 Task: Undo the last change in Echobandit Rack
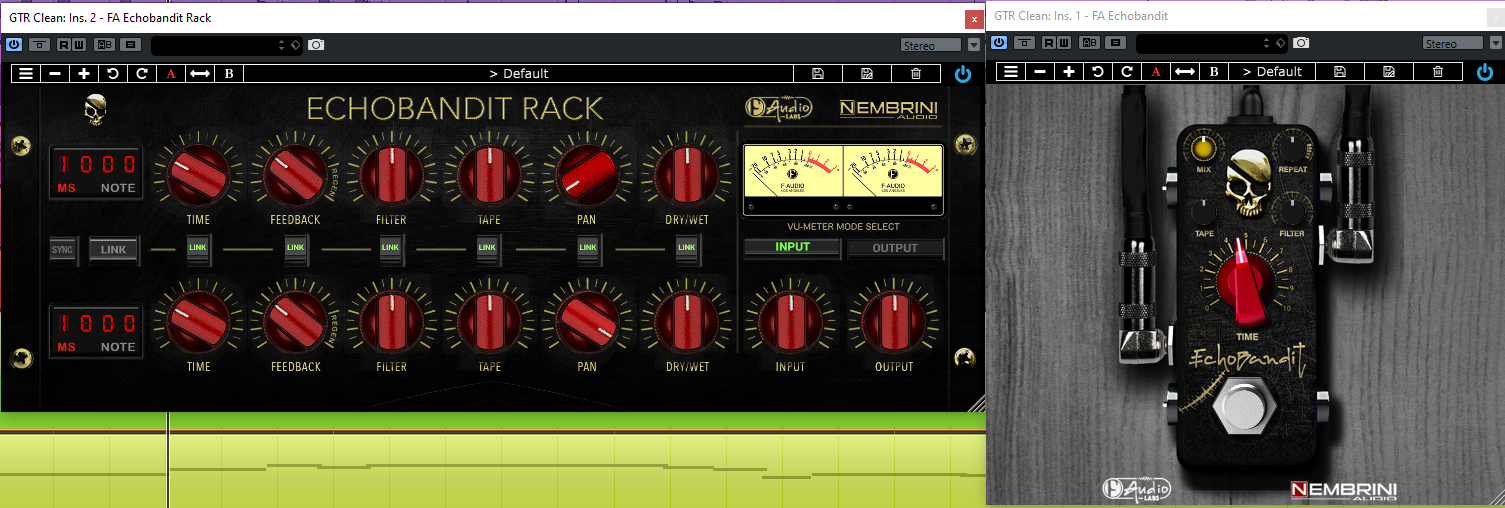coord(113,73)
